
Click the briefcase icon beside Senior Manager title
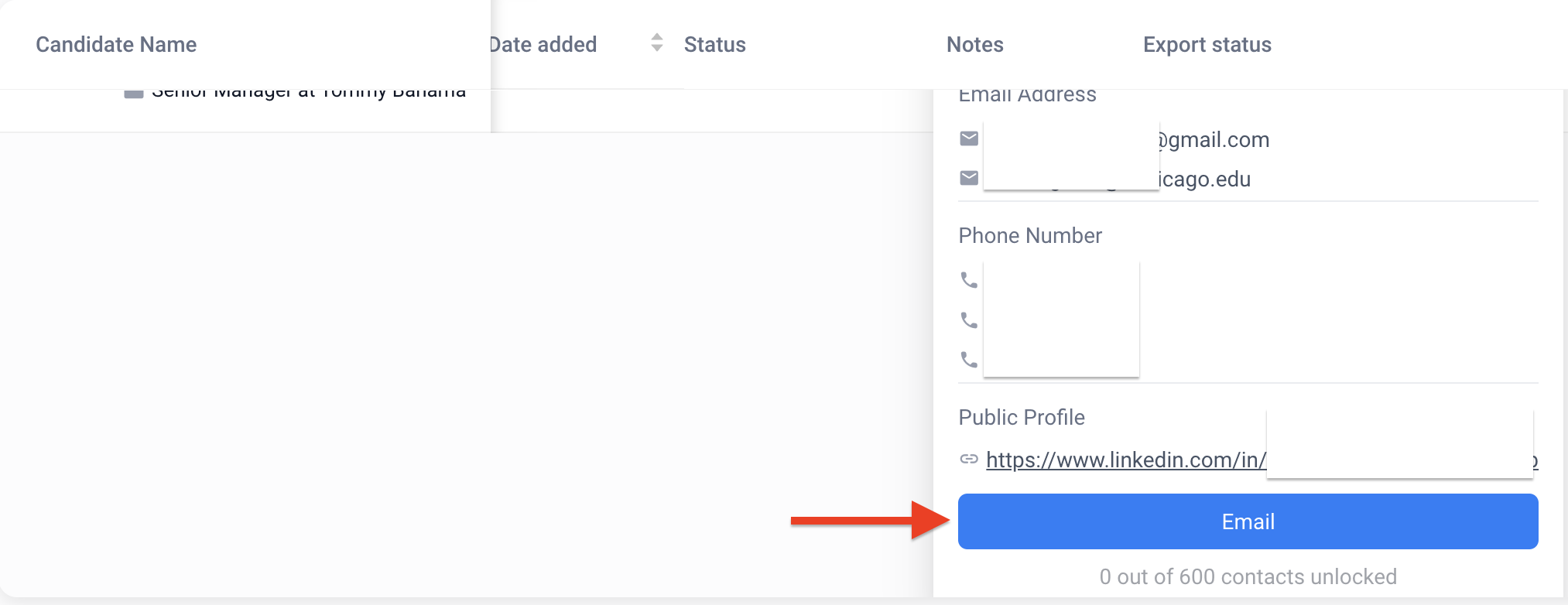click(134, 94)
